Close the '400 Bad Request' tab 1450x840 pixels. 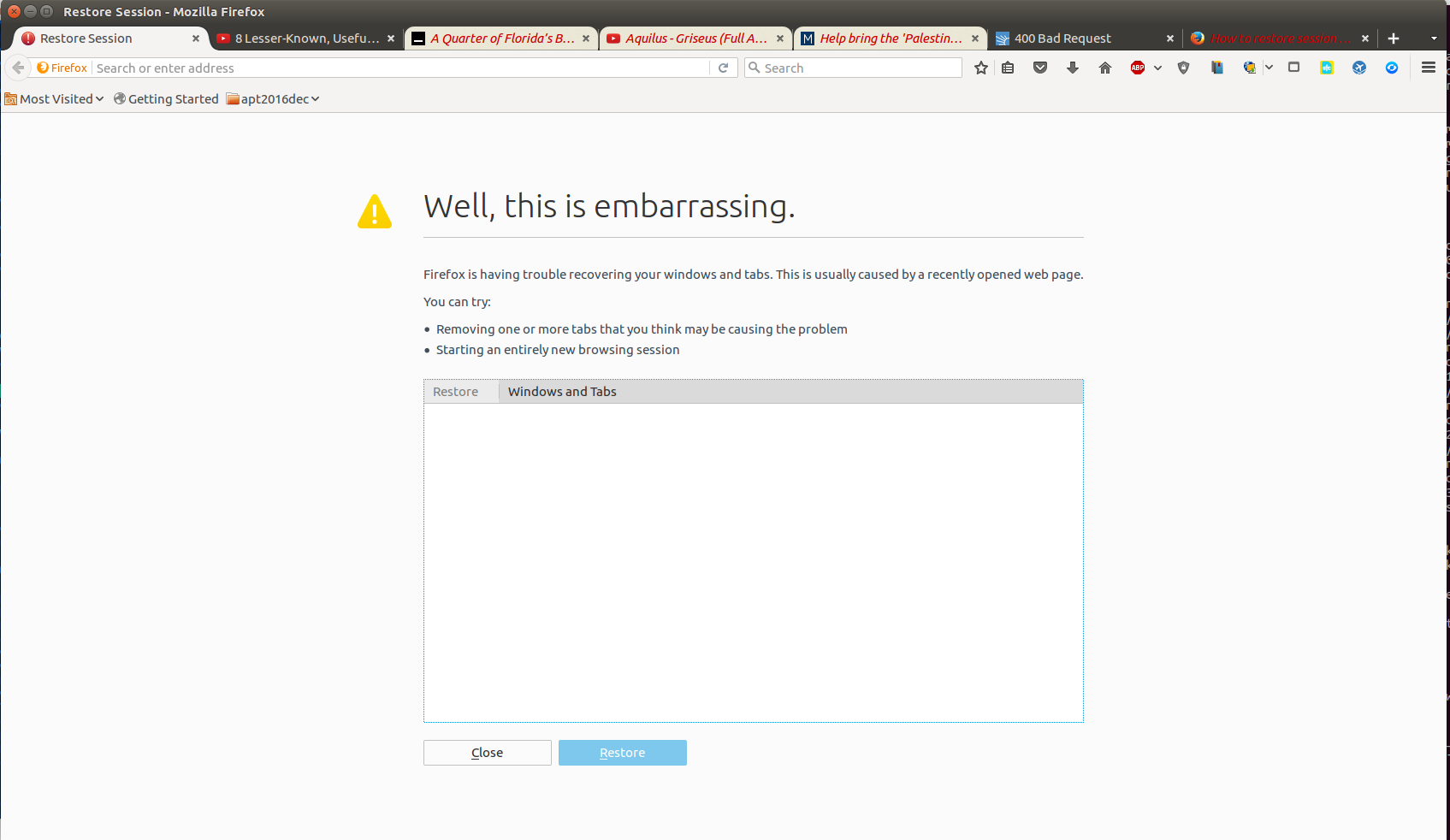pyautogui.click(x=1170, y=38)
